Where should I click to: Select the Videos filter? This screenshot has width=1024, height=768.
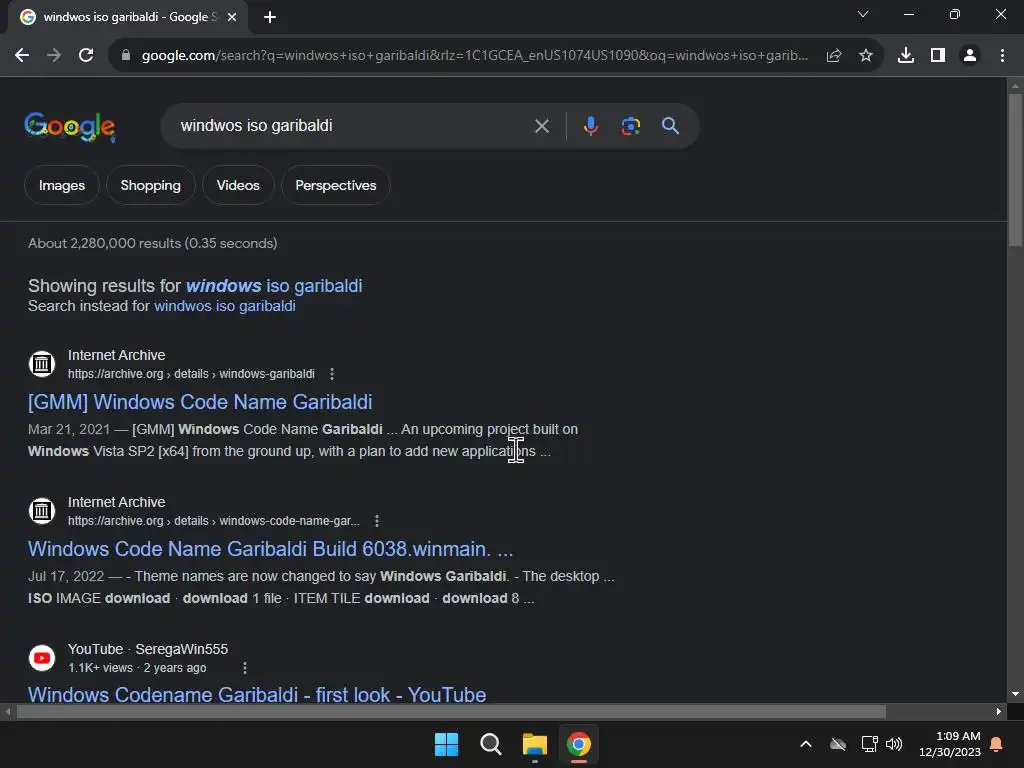tap(238, 185)
